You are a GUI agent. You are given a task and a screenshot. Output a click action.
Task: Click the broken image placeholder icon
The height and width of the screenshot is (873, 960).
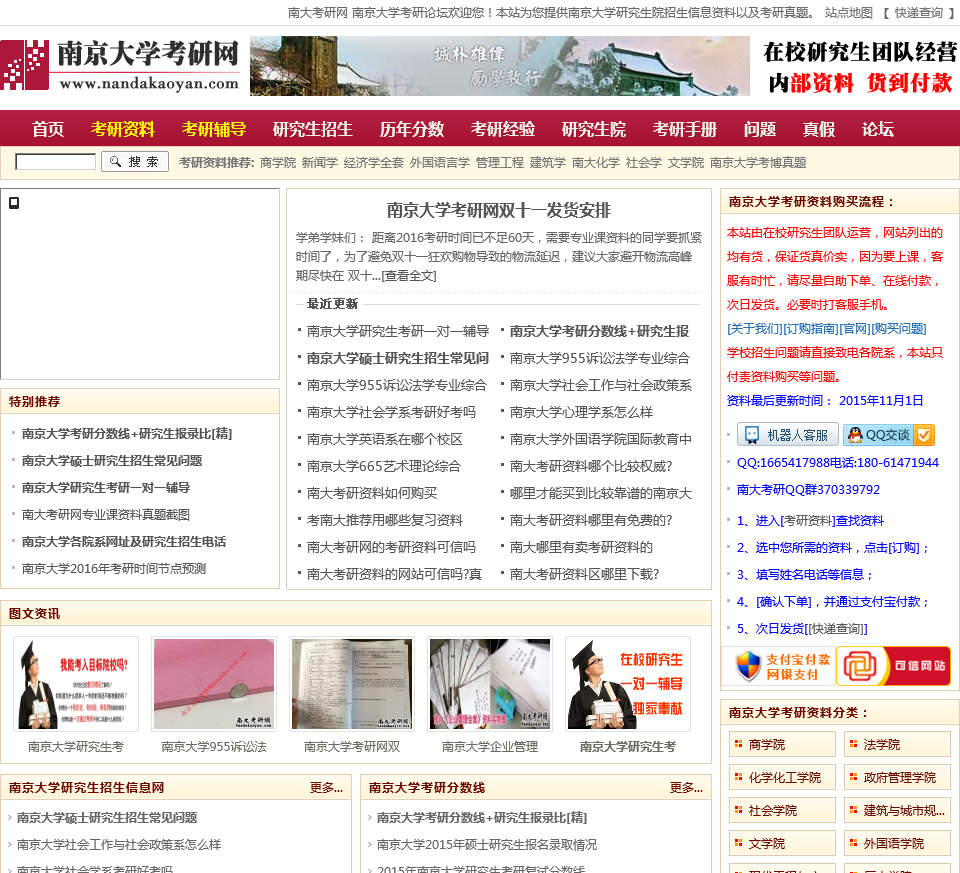(x=14, y=203)
